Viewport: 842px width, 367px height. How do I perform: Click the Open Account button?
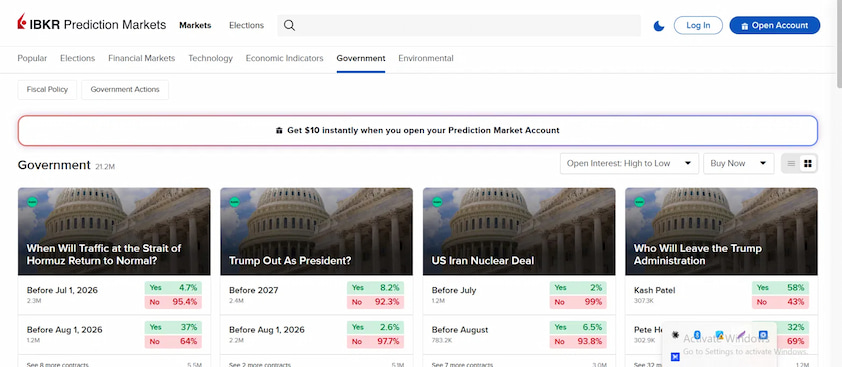click(x=775, y=25)
